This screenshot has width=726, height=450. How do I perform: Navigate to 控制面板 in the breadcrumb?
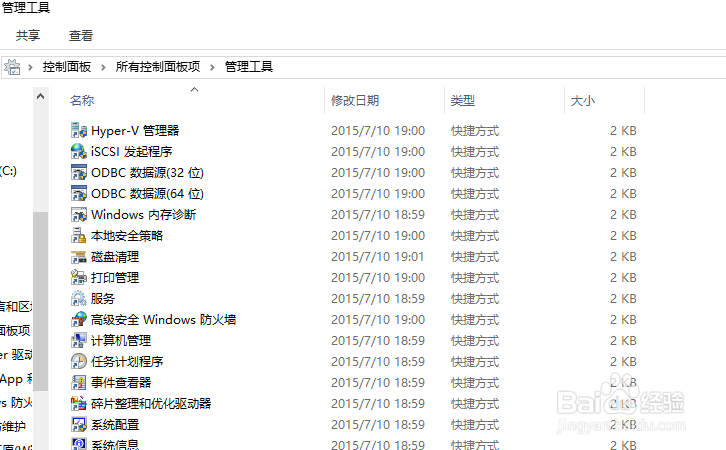(x=67, y=67)
